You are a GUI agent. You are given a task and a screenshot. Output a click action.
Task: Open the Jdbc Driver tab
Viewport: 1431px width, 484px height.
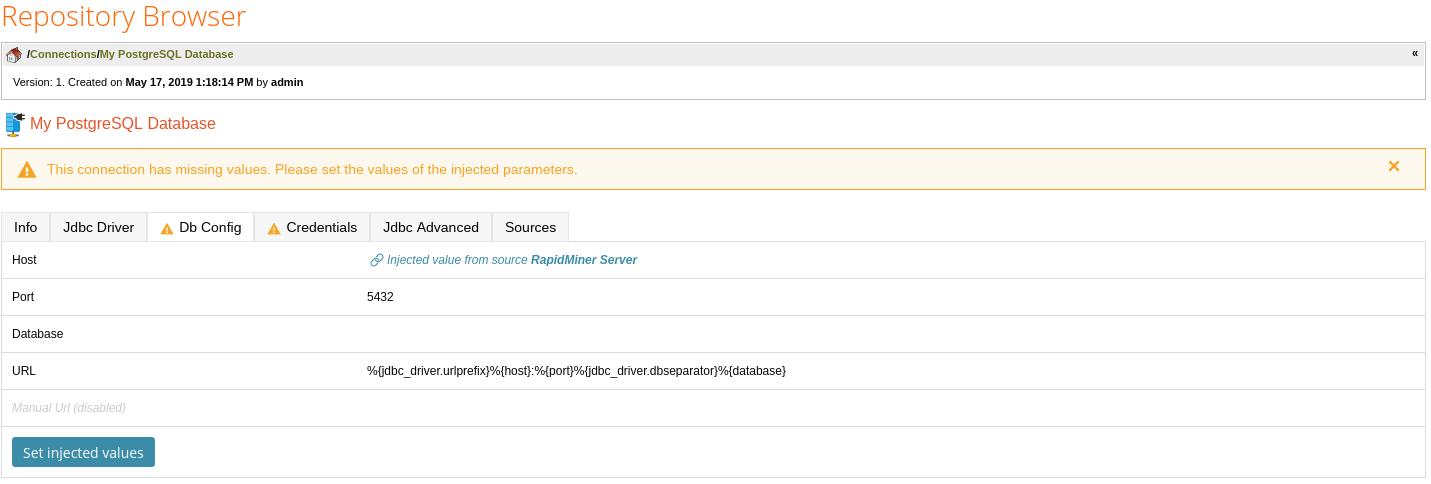click(98, 227)
